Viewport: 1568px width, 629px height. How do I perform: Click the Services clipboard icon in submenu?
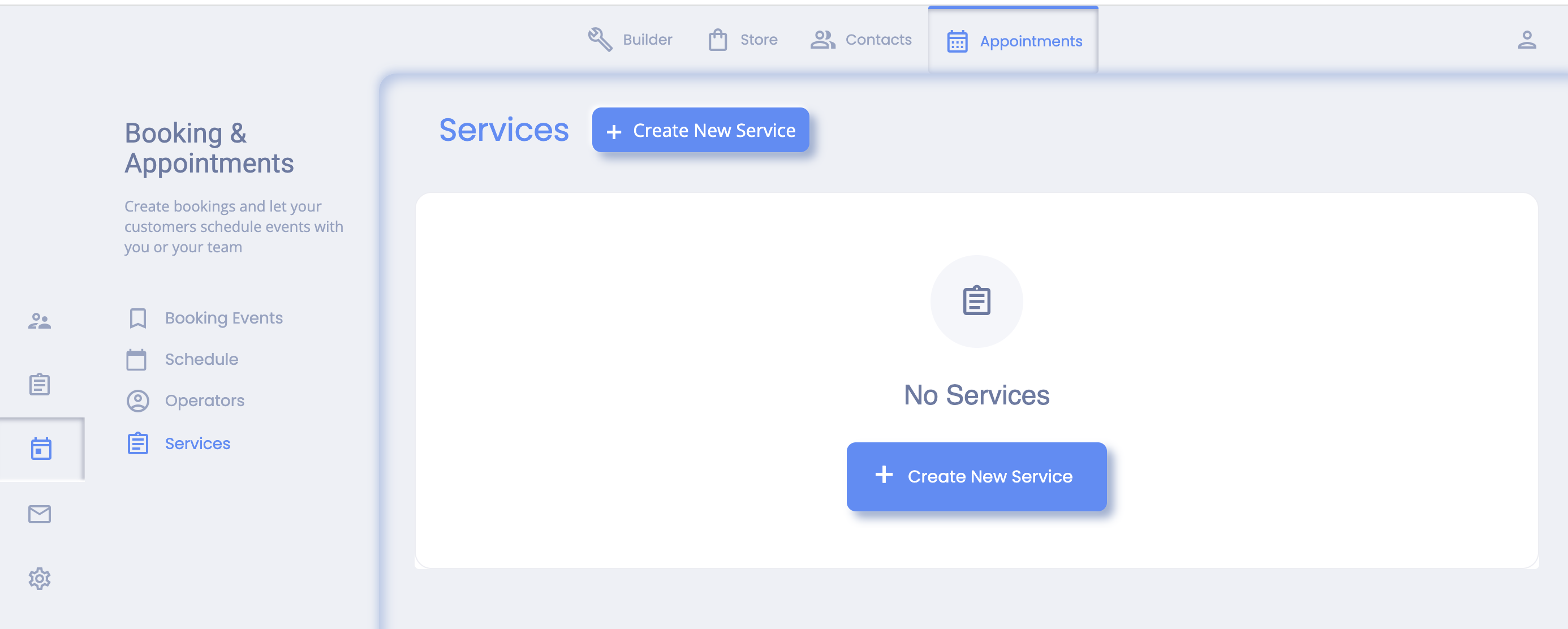coord(137,443)
